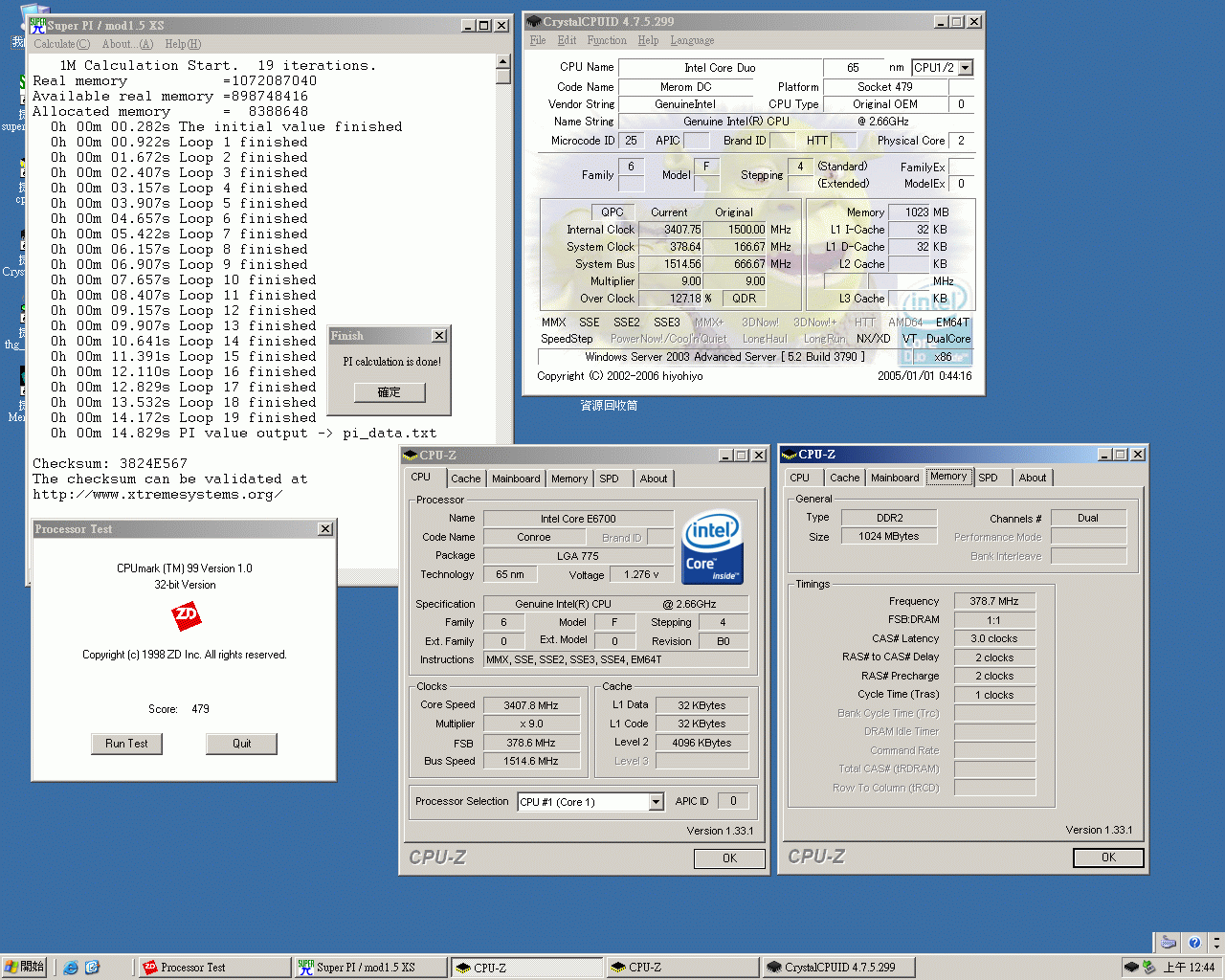Click the language bar keyboard icon
This screenshot has height=980, width=1225.
[1168, 942]
